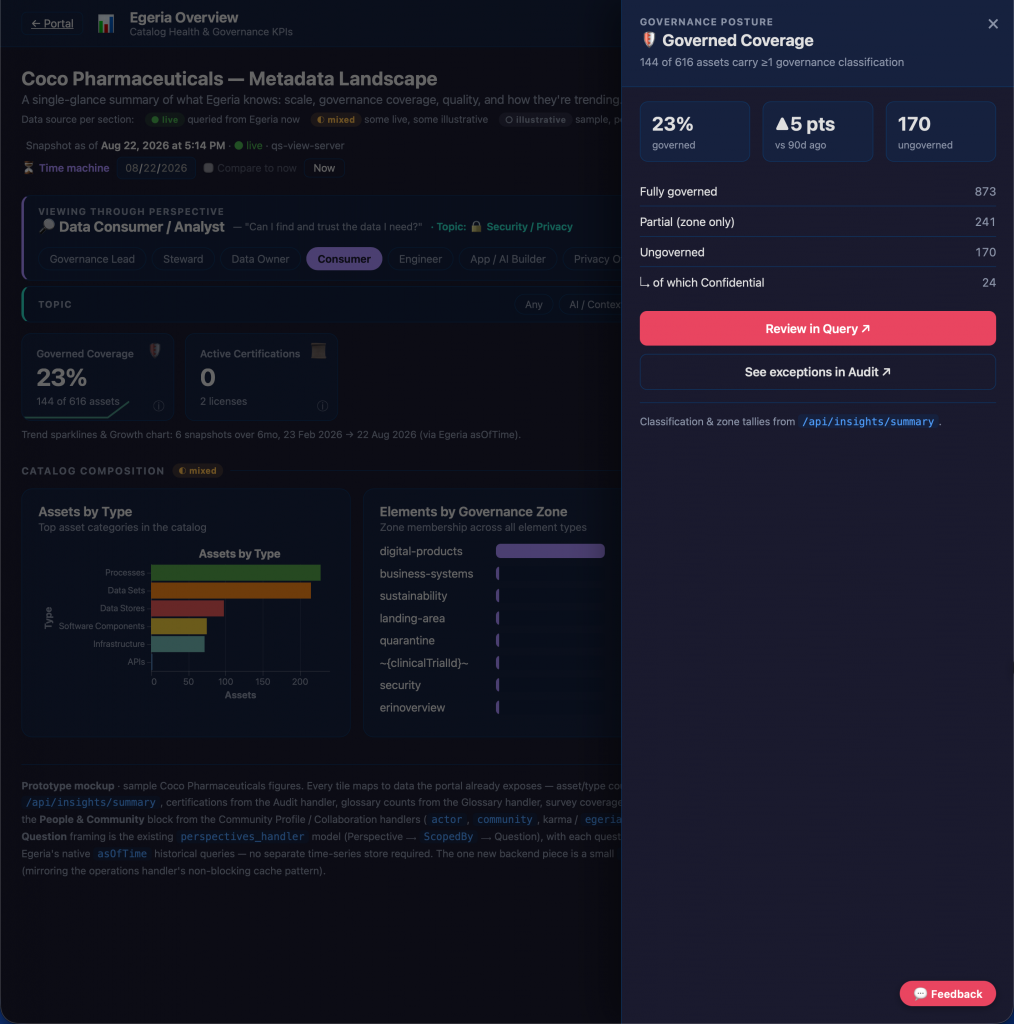
Task: Click the Data Consumer magnifier icon
Action: (x=46, y=226)
